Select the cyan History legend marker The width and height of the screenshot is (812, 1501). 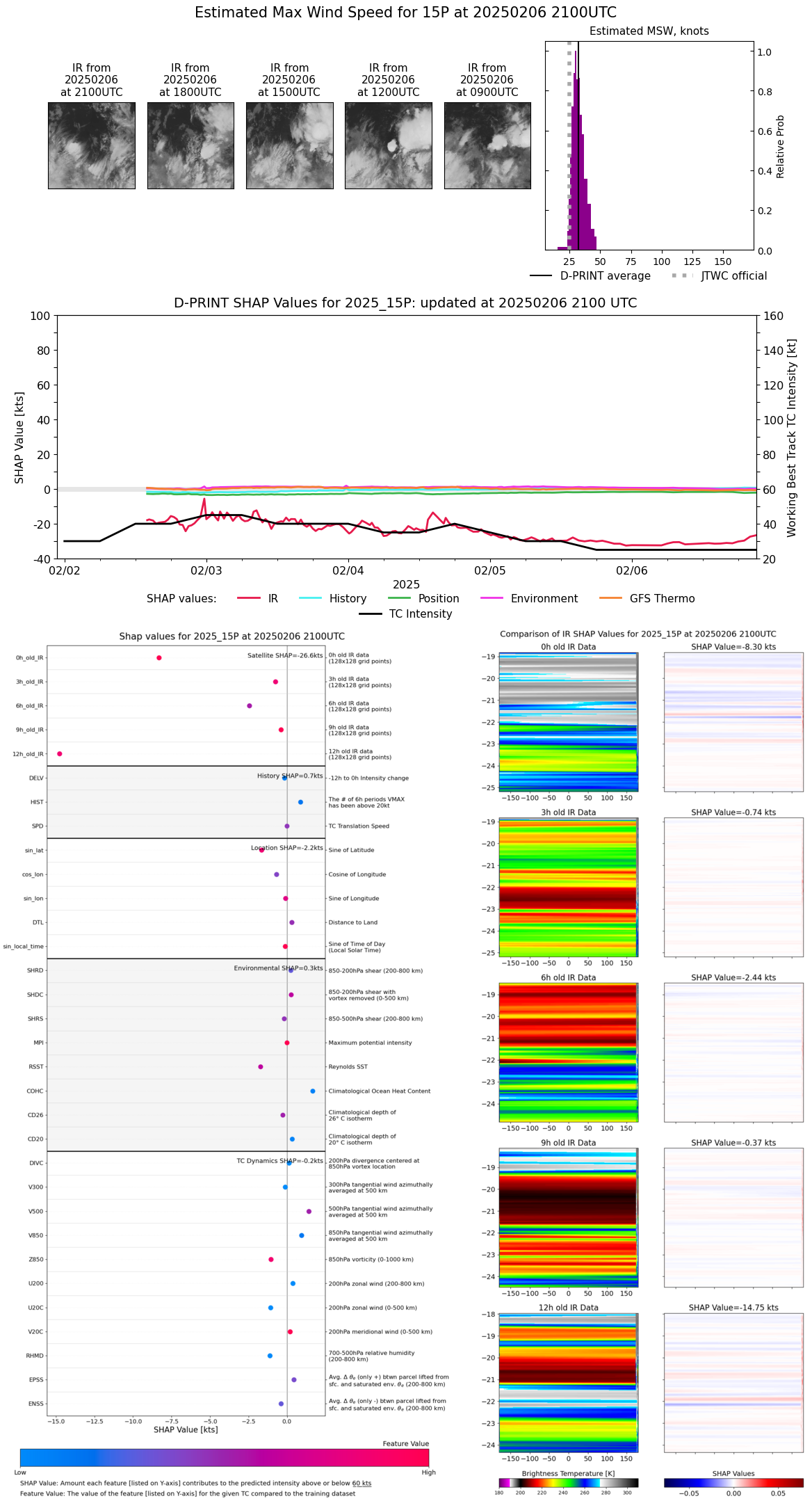310,598
